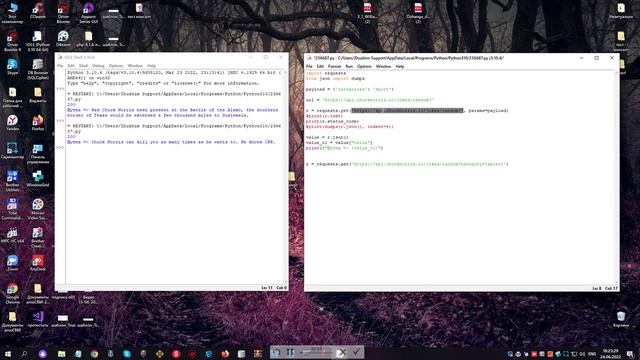
Task: Open File Explorer from the taskbar
Action: click(x=61, y=353)
